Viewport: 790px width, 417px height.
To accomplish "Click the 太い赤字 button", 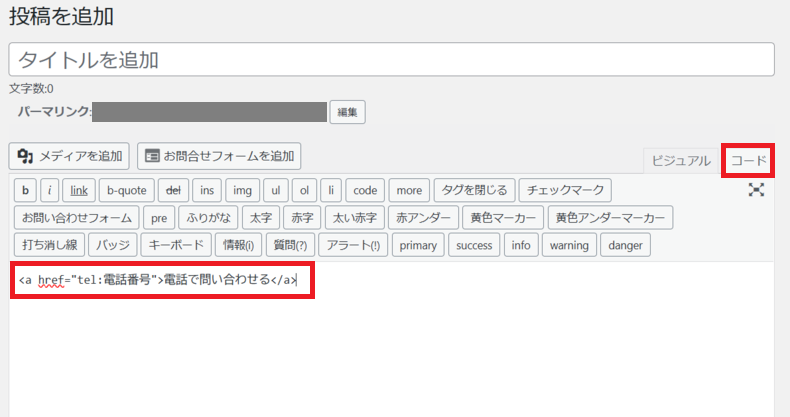I will (x=355, y=218).
